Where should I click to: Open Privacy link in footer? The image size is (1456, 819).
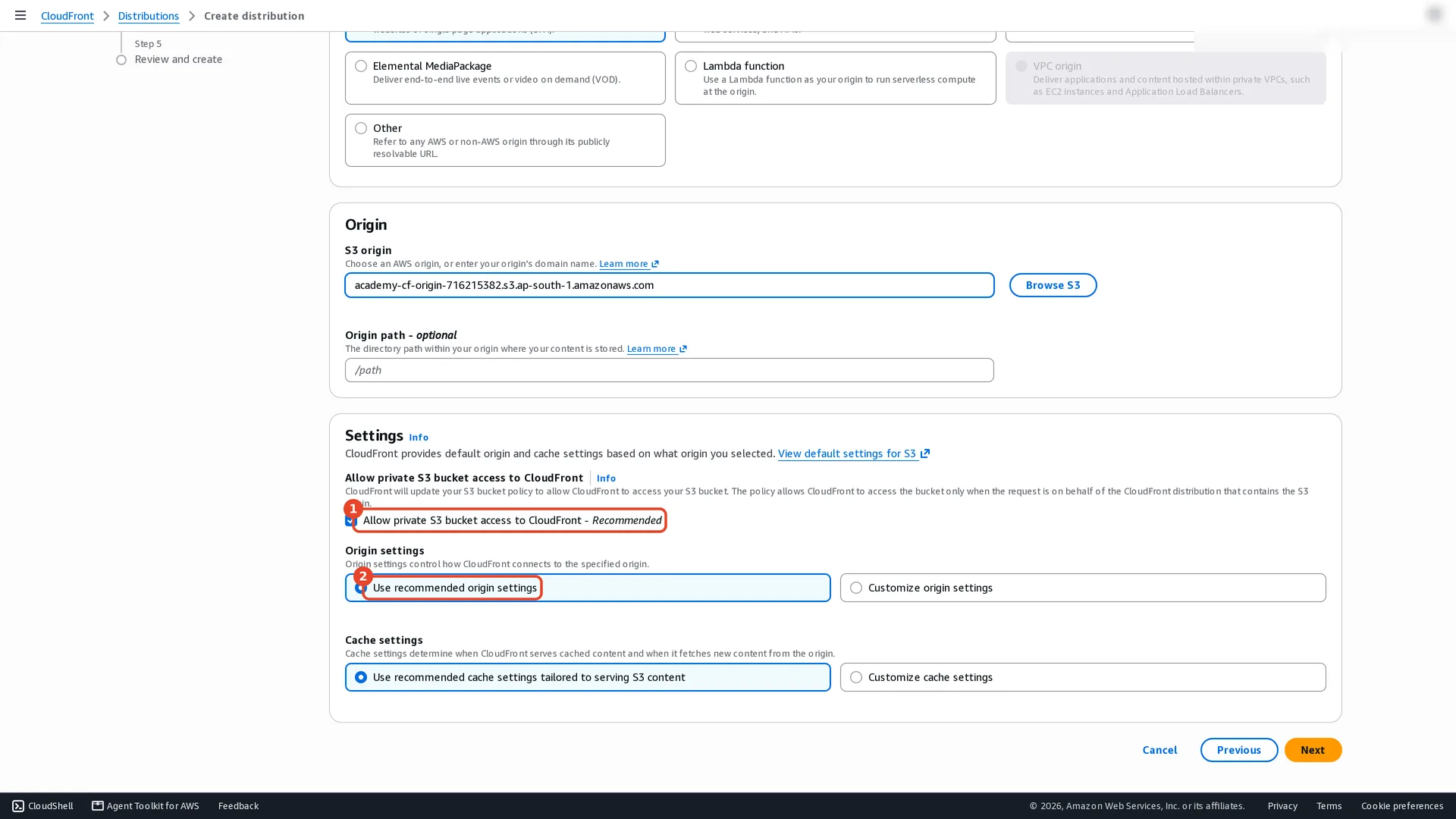coord(1282,806)
